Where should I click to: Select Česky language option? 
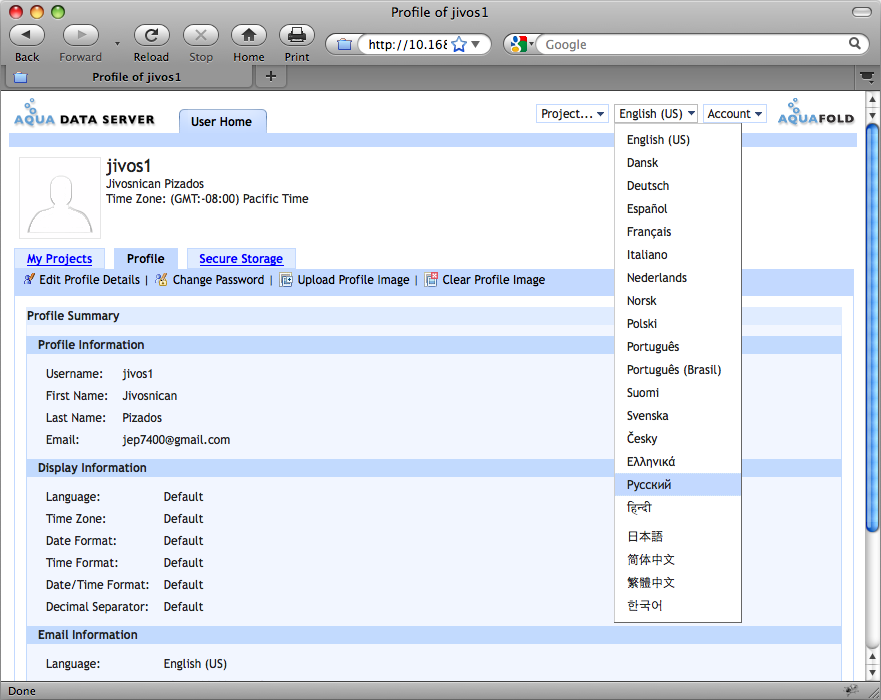coord(678,439)
